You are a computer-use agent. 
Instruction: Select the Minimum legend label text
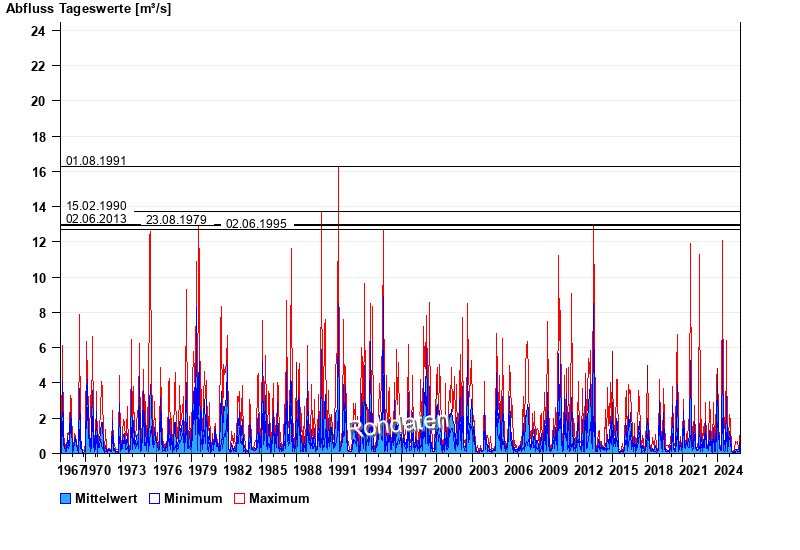click(x=193, y=498)
